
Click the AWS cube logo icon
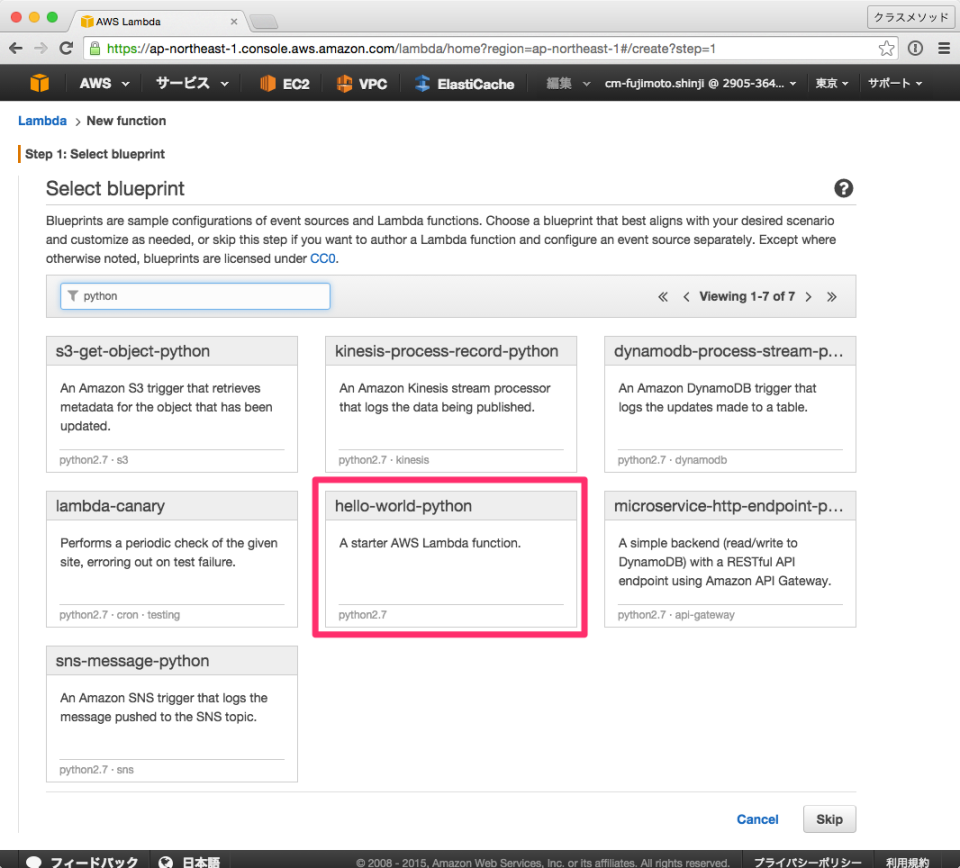[x=39, y=83]
